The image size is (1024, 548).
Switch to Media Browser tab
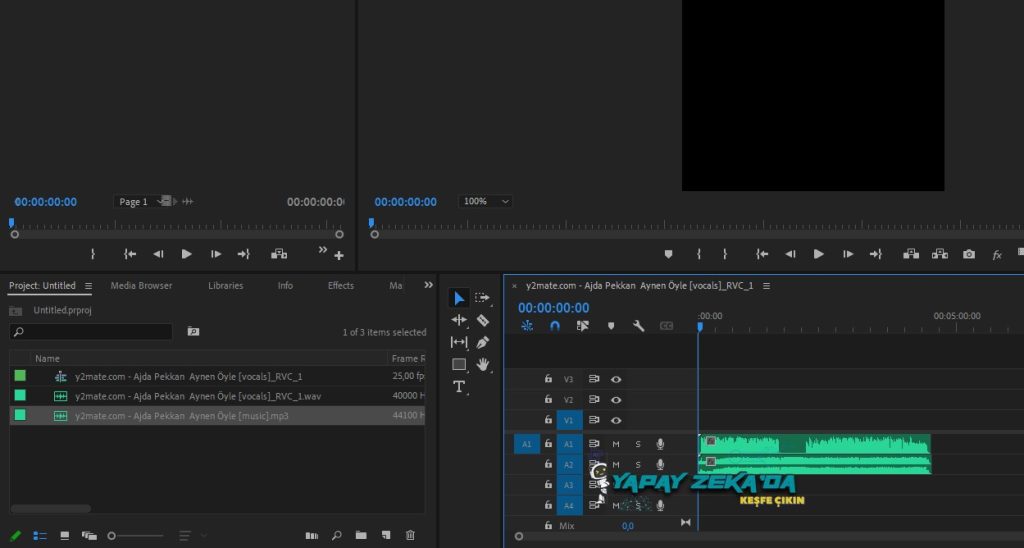(141, 285)
